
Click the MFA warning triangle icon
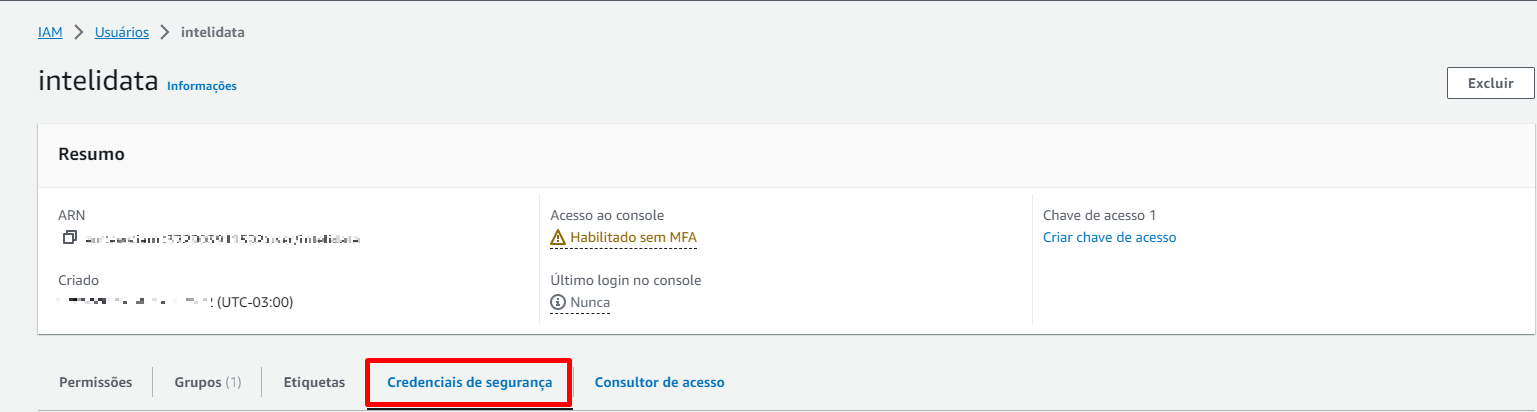point(558,238)
